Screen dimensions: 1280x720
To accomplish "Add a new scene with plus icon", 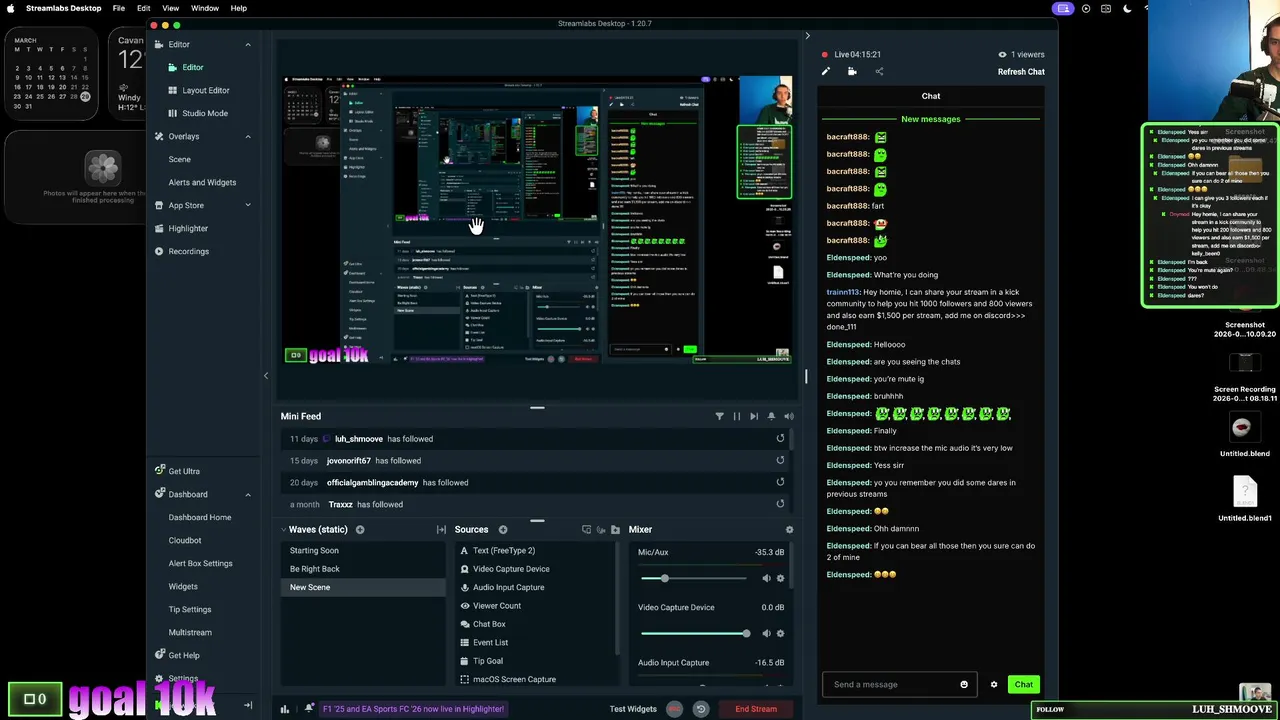I will click(360, 530).
